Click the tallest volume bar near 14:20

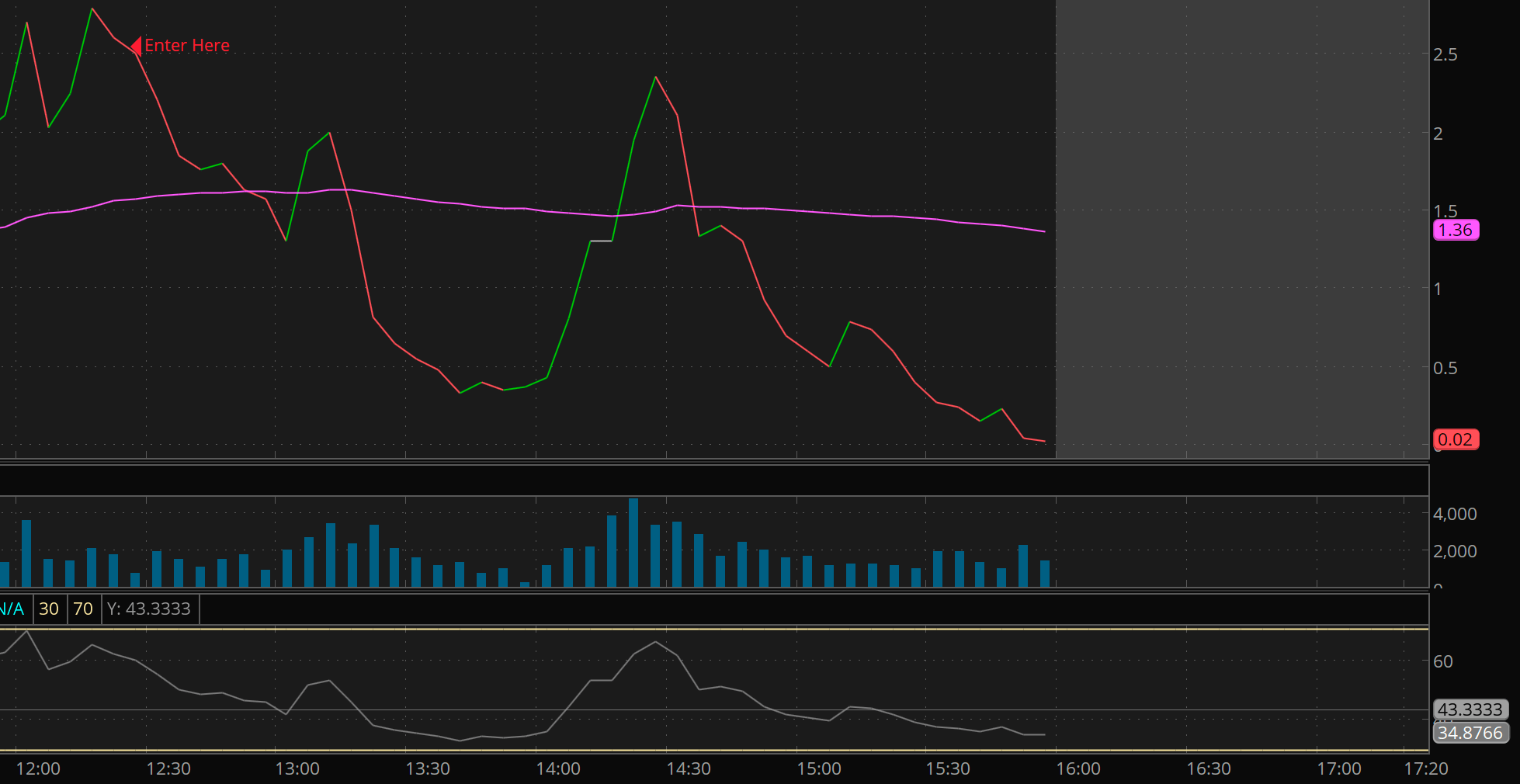[633, 543]
